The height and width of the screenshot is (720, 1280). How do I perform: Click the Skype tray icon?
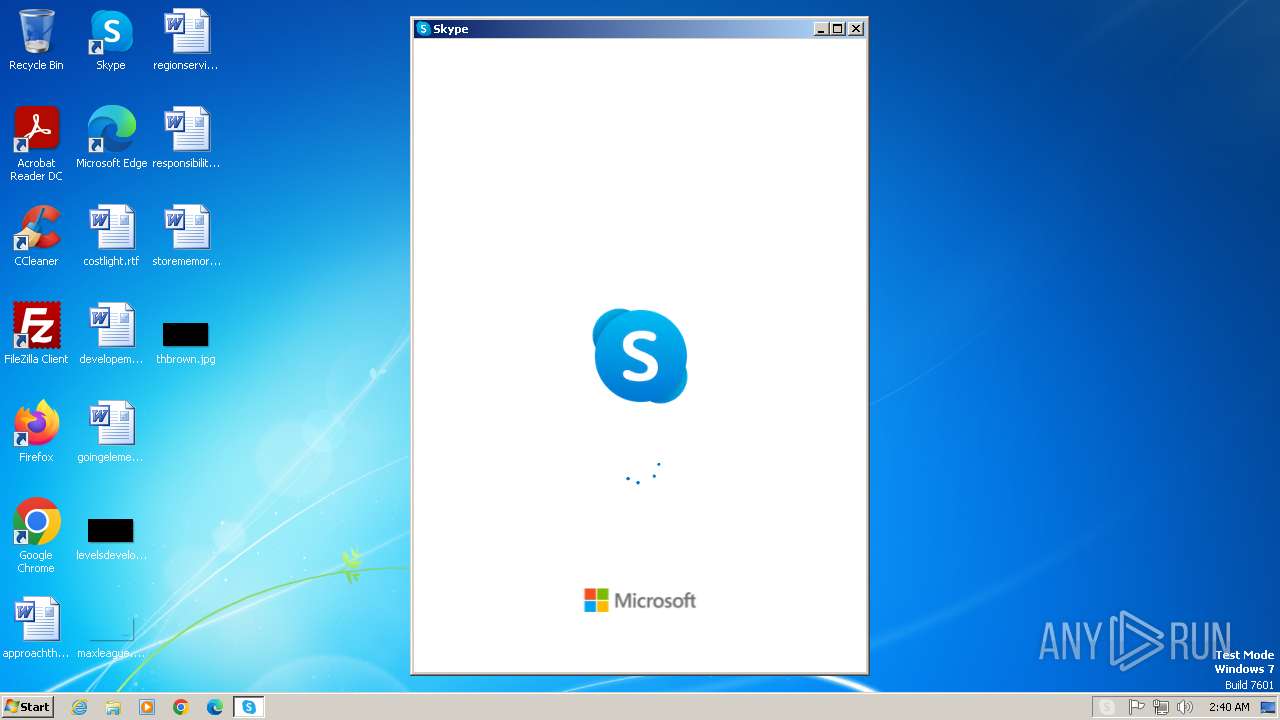(x=1107, y=707)
